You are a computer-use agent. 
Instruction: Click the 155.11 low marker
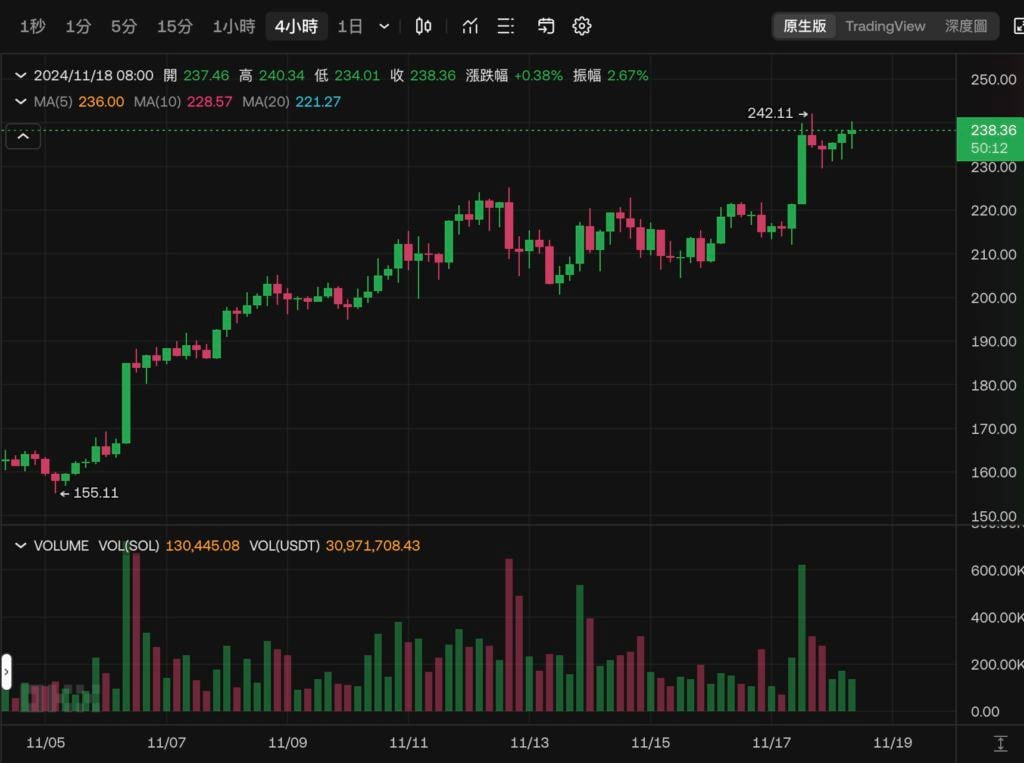(x=89, y=493)
